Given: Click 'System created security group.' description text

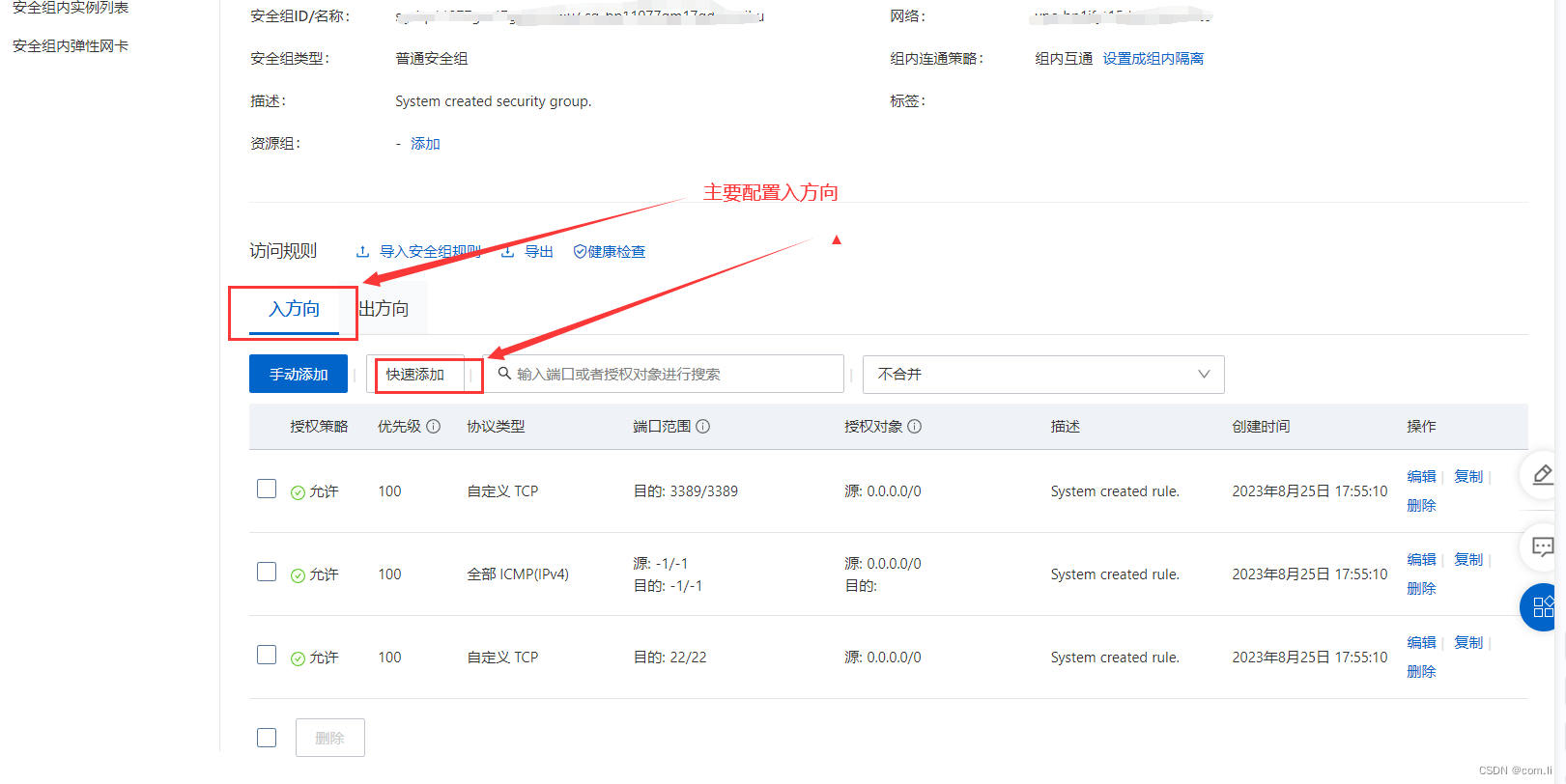Looking at the screenshot, I should (493, 101).
